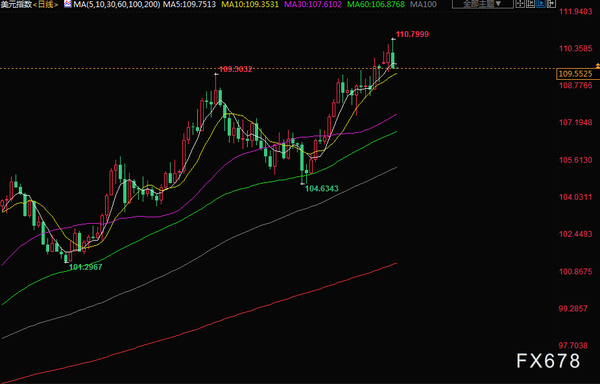Select the MA30:107.6102 legend label

pyautogui.click(x=313, y=5)
